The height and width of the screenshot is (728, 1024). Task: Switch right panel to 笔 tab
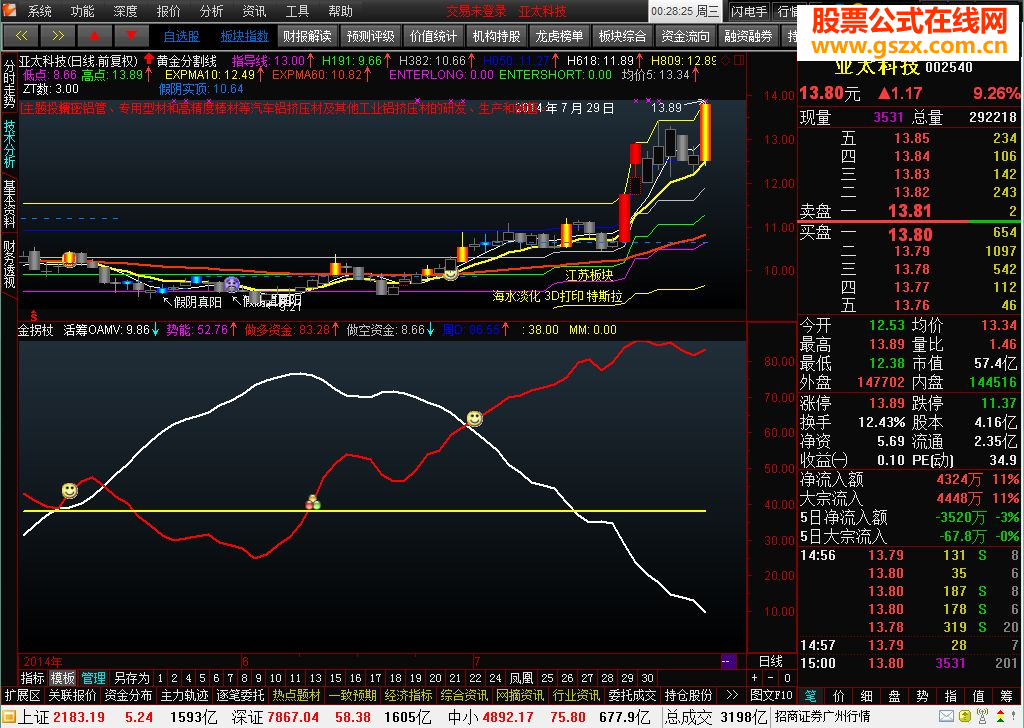click(810, 696)
